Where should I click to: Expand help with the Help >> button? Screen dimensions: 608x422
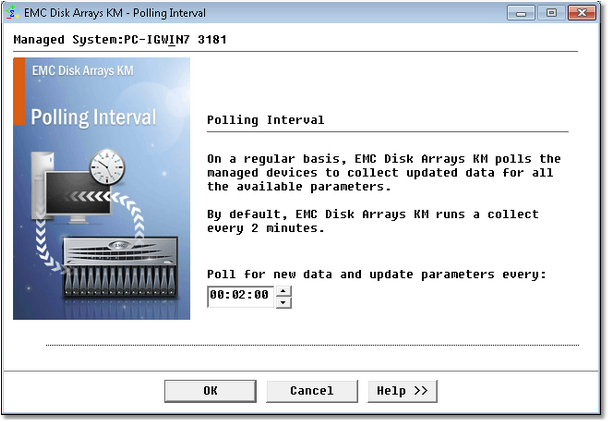402,391
